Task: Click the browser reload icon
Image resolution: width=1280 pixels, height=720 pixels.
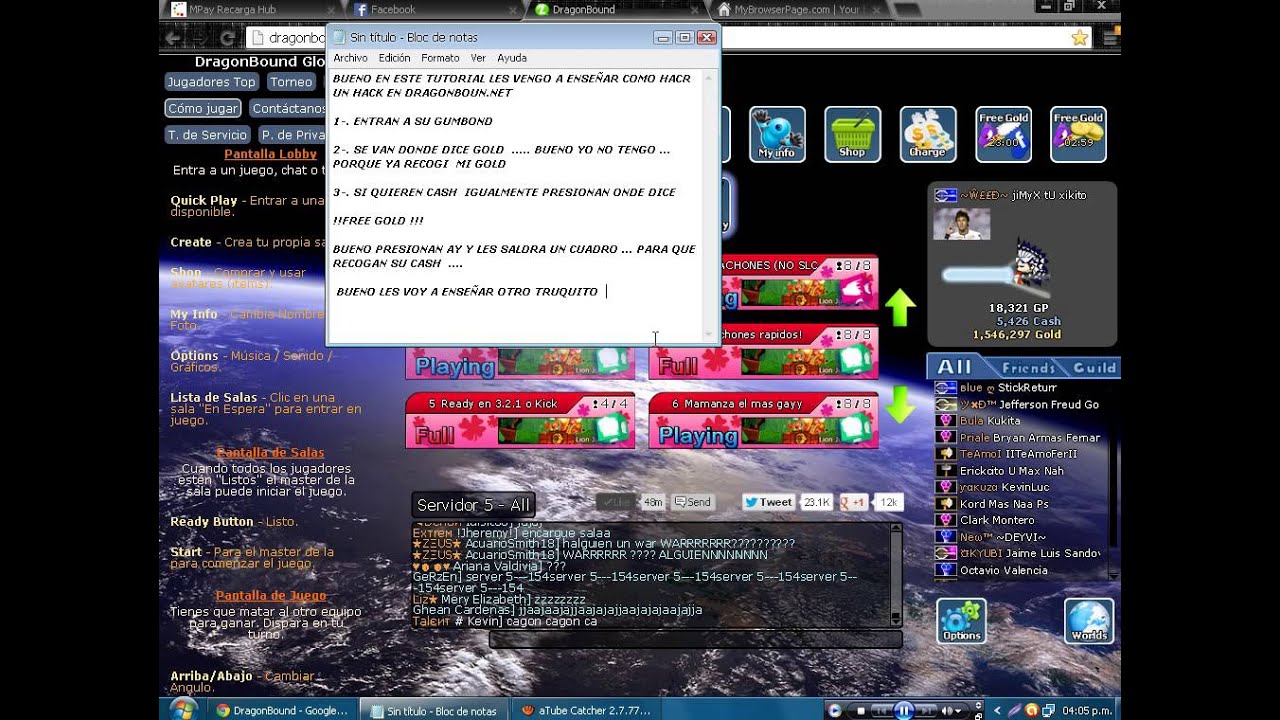Action: click(227, 38)
